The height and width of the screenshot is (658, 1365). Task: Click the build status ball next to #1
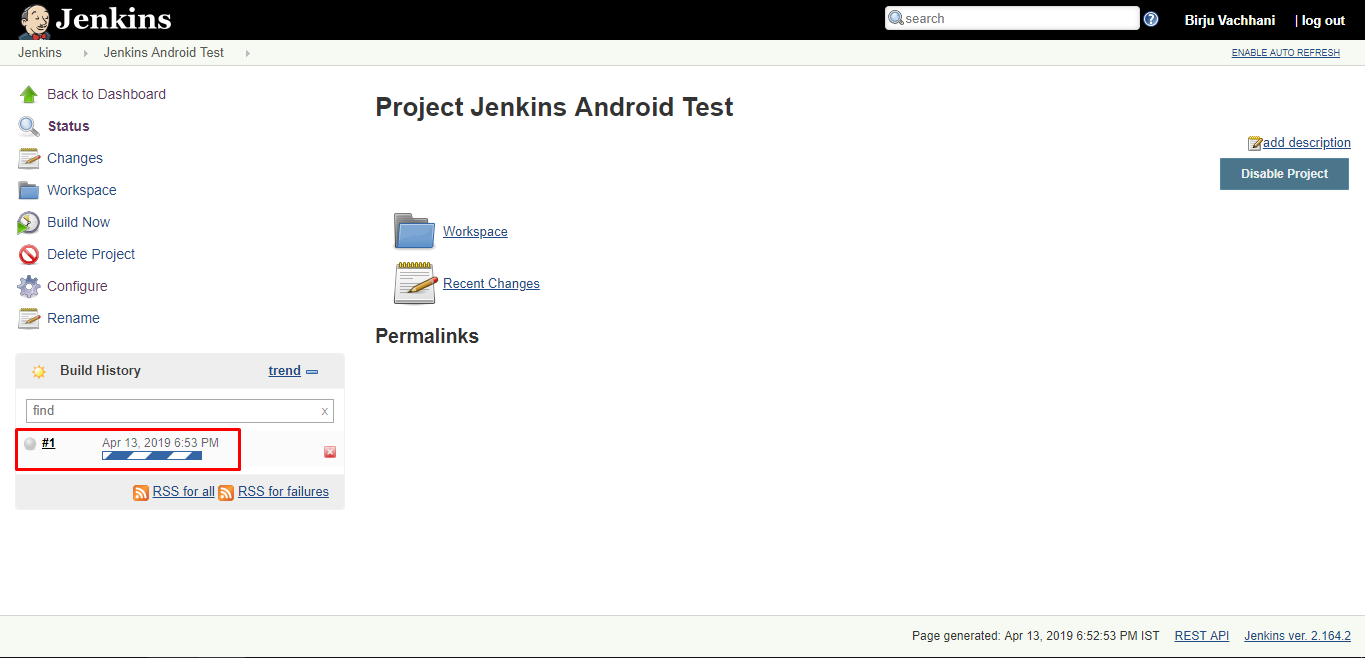30,443
